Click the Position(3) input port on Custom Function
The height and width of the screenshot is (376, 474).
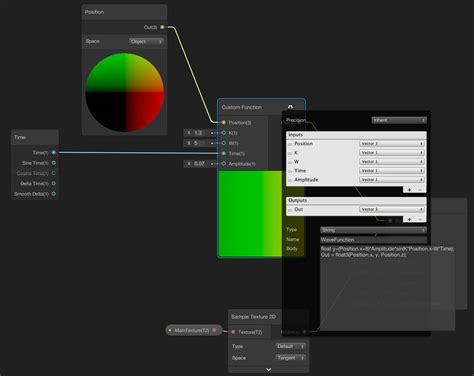(224, 122)
